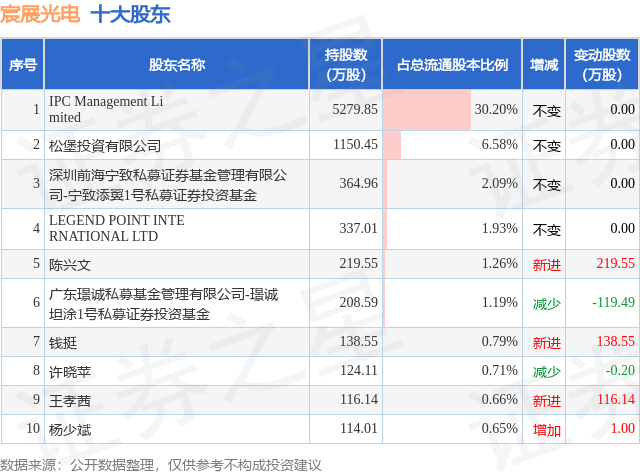640x474 pixels.
Task: Click shareholder name 钱挺
Action: pyautogui.click(x=63, y=343)
